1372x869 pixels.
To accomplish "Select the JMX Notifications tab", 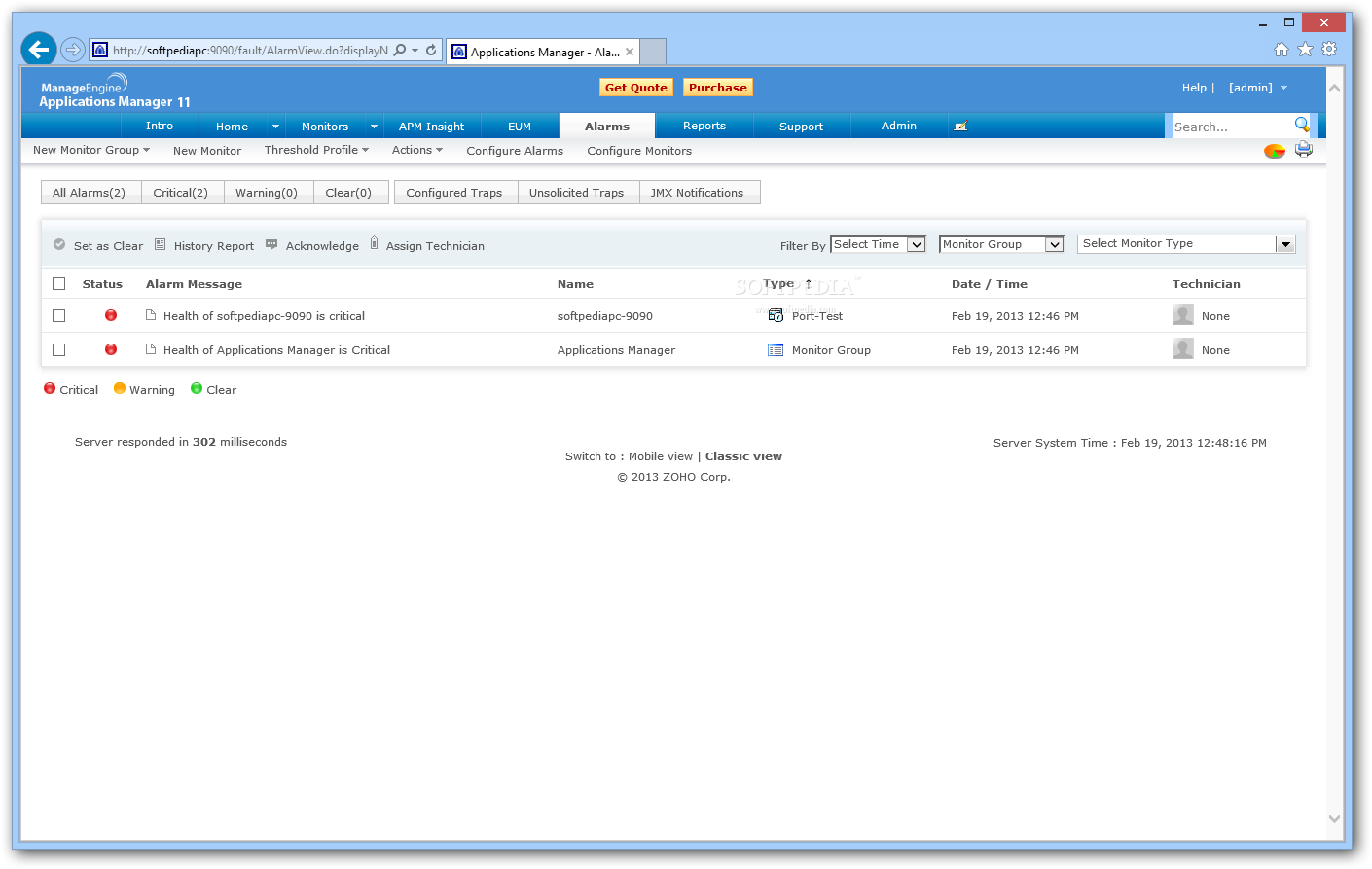I will click(698, 193).
